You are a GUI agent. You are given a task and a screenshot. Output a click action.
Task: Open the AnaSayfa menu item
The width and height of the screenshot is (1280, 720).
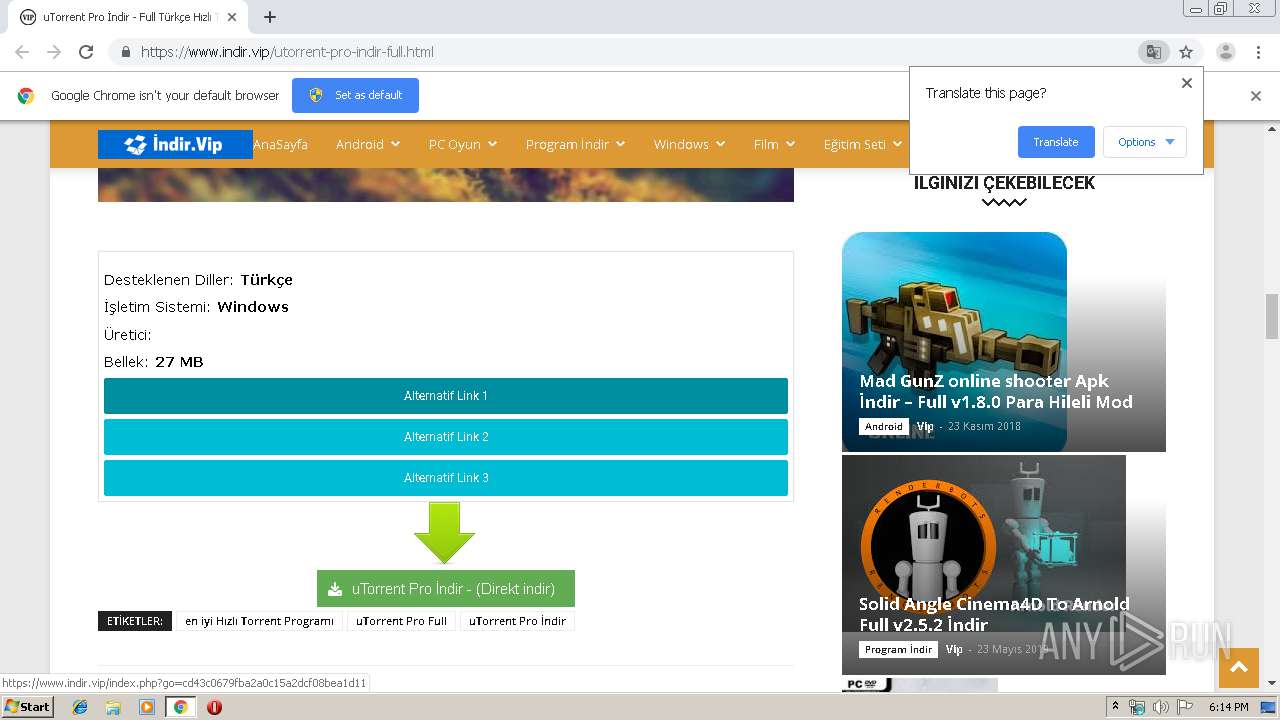pos(280,144)
